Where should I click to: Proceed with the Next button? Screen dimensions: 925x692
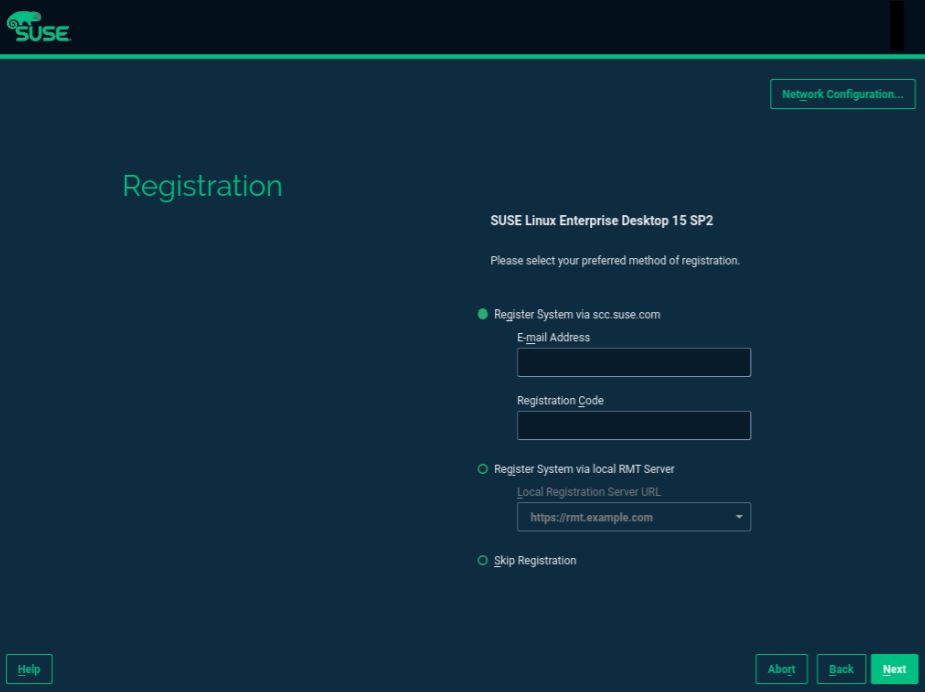click(894, 669)
